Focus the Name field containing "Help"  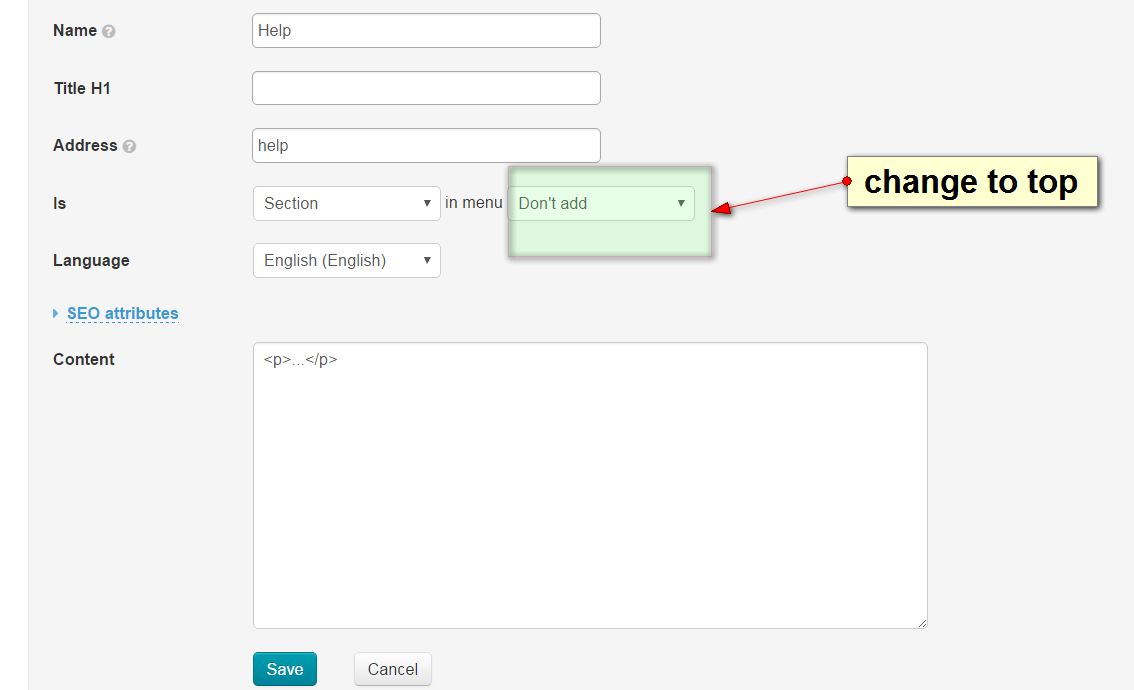[x=426, y=30]
